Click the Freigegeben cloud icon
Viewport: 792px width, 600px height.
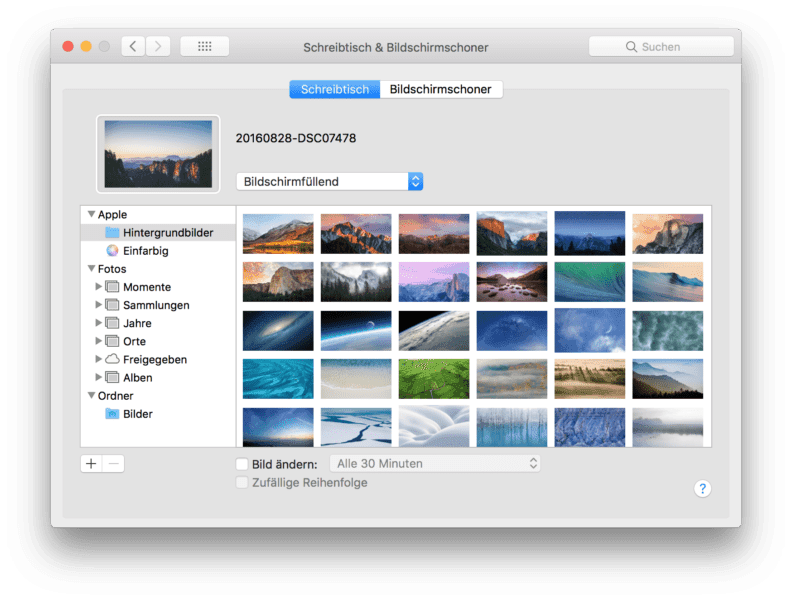[112, 359]
